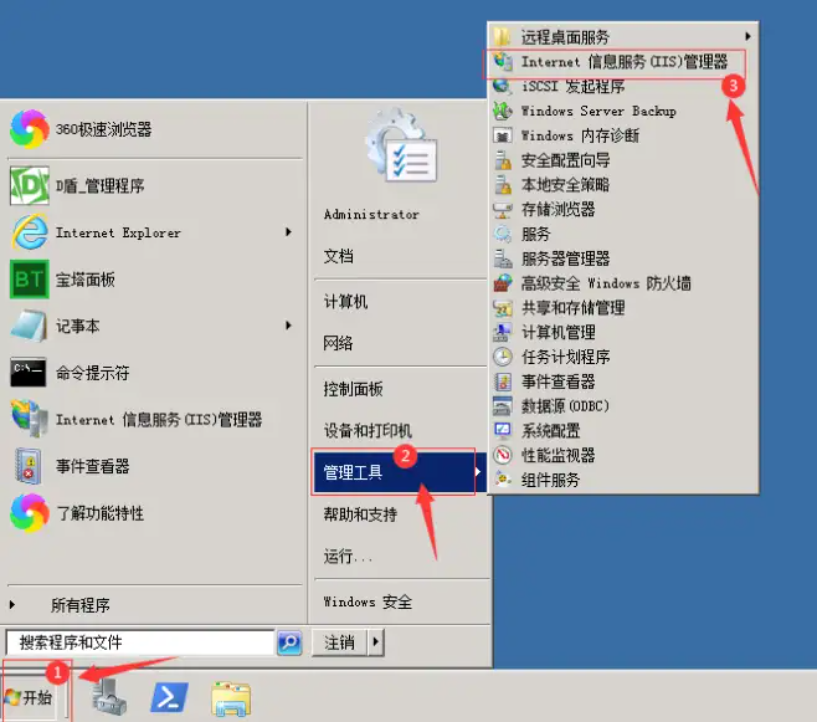
Task: Open the shutdown options arrow beside 注销
Action: click(x=376, y=642)
